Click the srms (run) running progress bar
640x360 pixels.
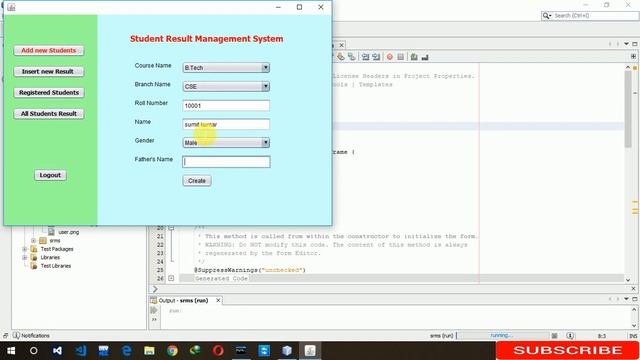tap(502, 336)
